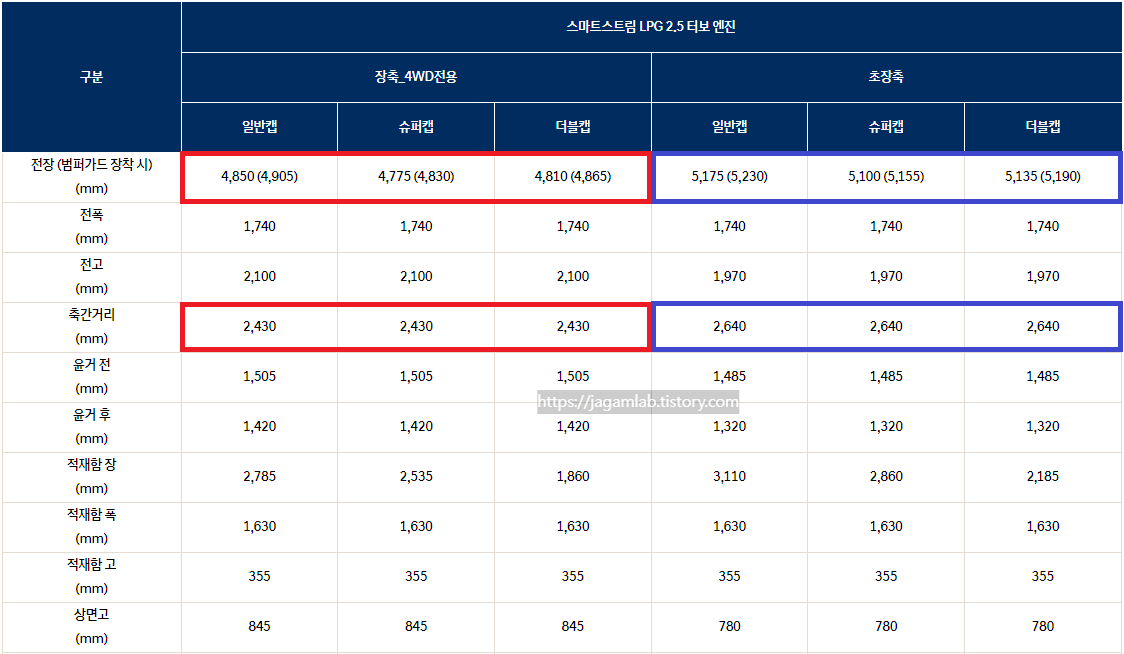This screenshot has width=1124, height=654.
Task: Select 상면고 845 under 장축 일반캡
Action: 259,627
